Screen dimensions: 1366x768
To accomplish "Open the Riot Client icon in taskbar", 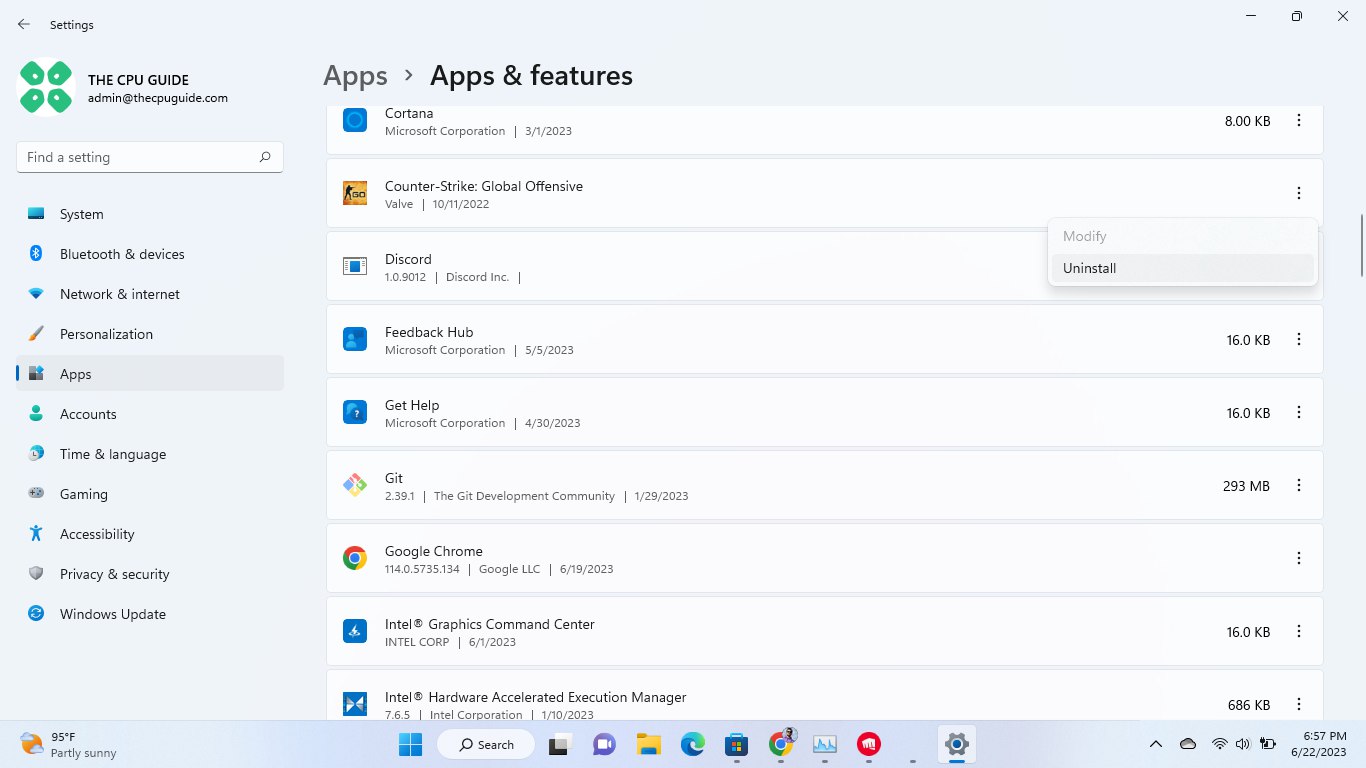I will click(x=869, y=744).
